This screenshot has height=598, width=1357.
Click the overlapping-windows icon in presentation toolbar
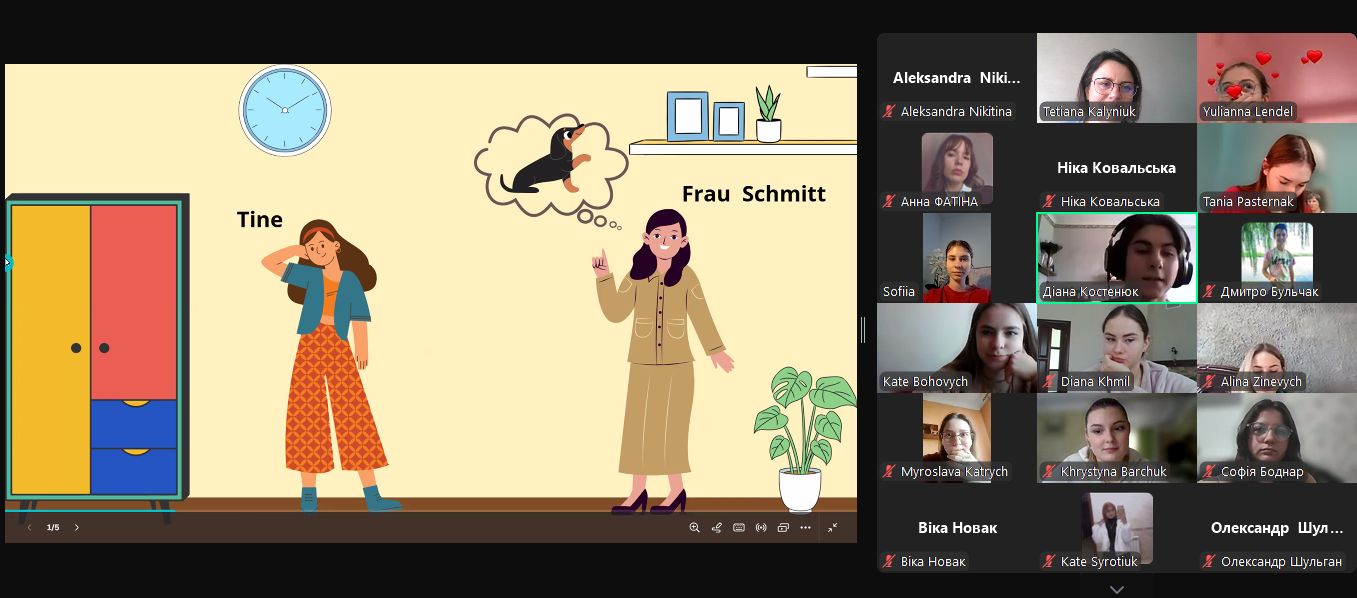783,527
